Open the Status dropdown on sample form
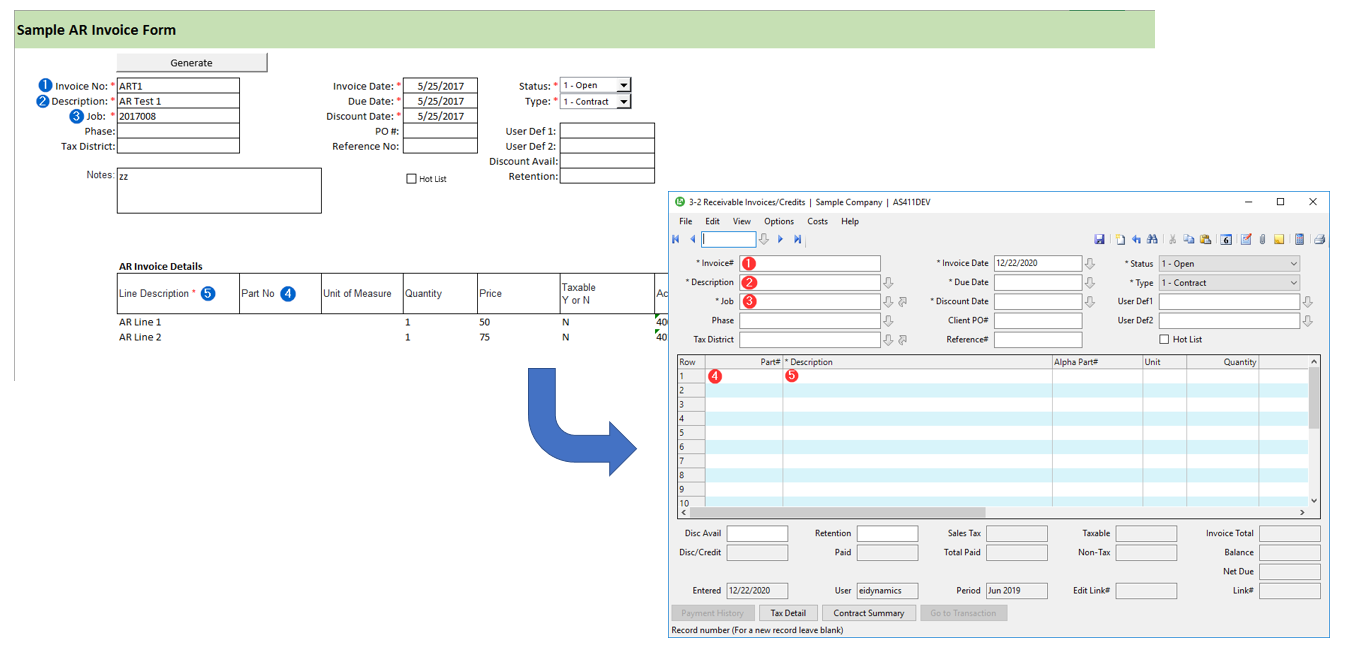Viewport: 1349px width, 654px height. 624,86
